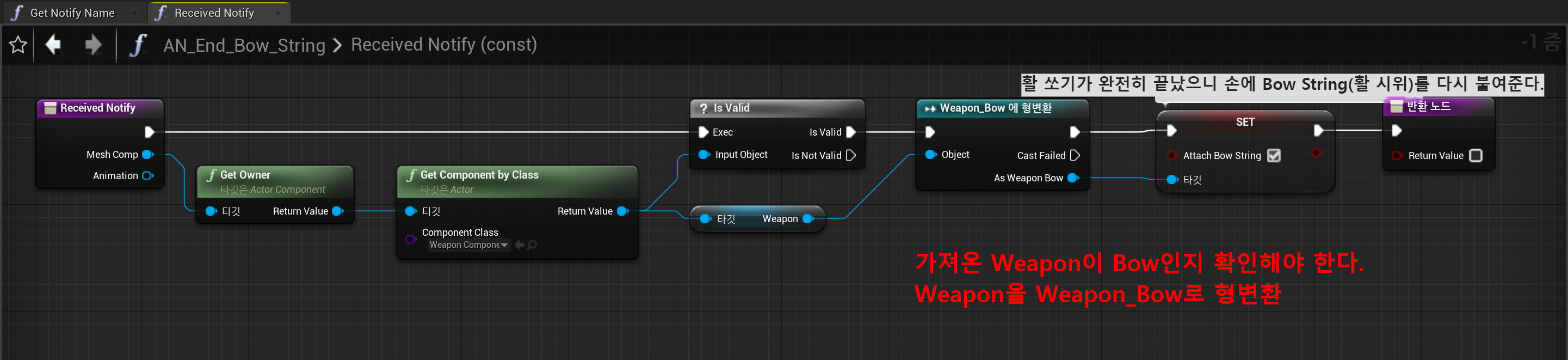Click Weapon getter target input pin

click(x=705, y=219)
